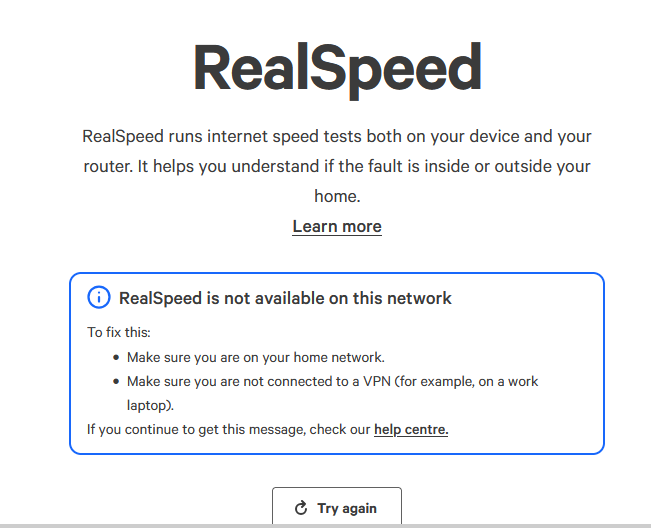This screenshot has height=528, width=651.
Task: Click the first line 'RealSpeed runs internet speed tests'
Action: [x=337, y=137]
